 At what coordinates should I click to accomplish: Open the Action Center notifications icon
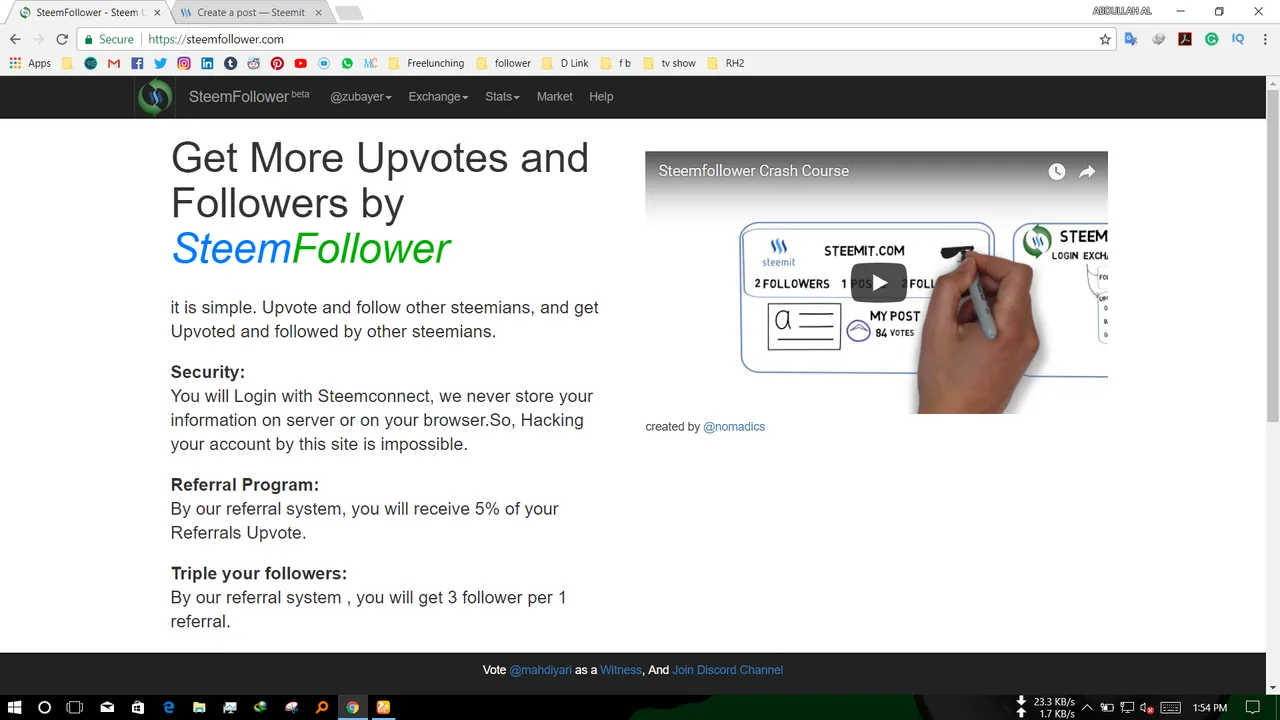(1252, 707)
